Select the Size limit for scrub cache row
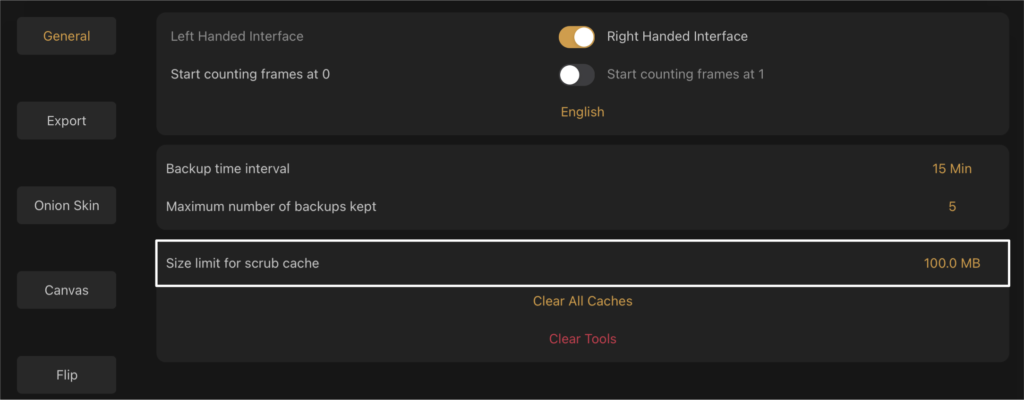1024x400 pixels. [x=583, y=263]
